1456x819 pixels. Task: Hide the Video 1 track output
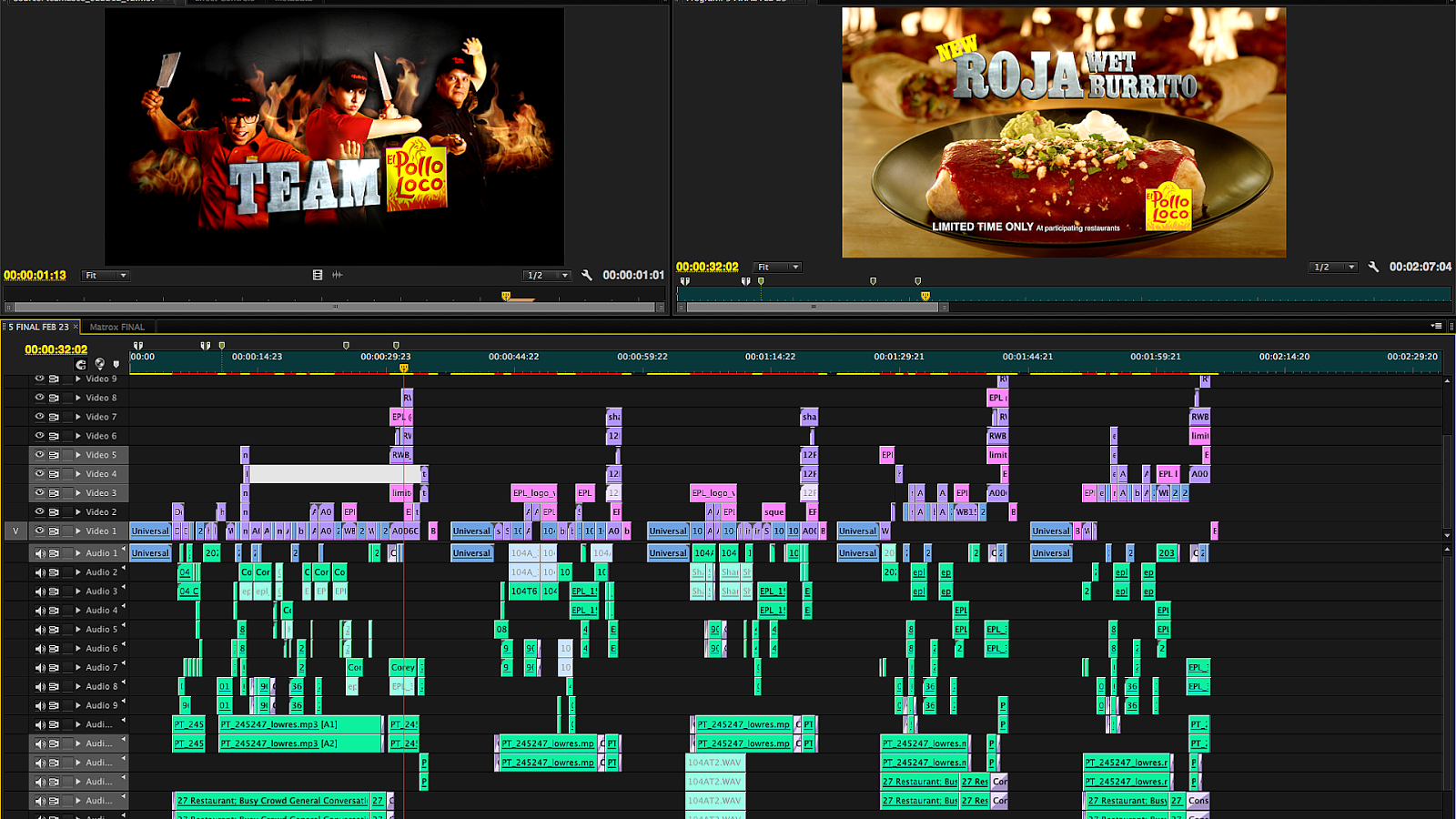tap(39, 531)
